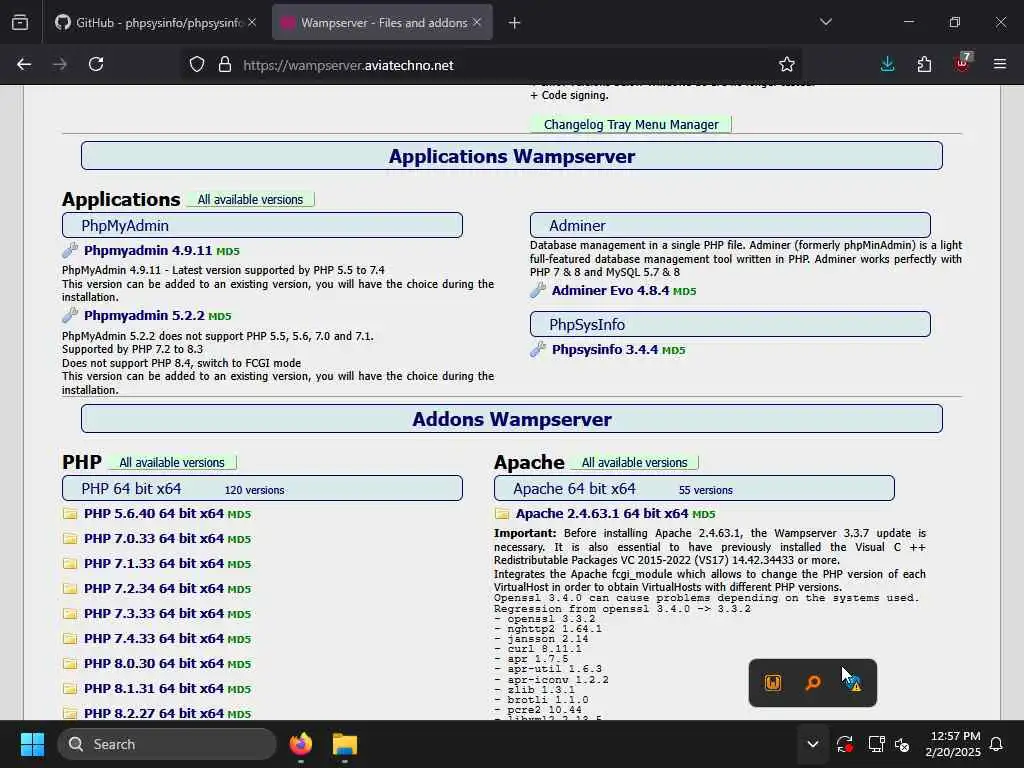This screenshot has width=1024, height=768.
Task: Open the Firefox hamburger menu
Action: click(x=999, y=64)
